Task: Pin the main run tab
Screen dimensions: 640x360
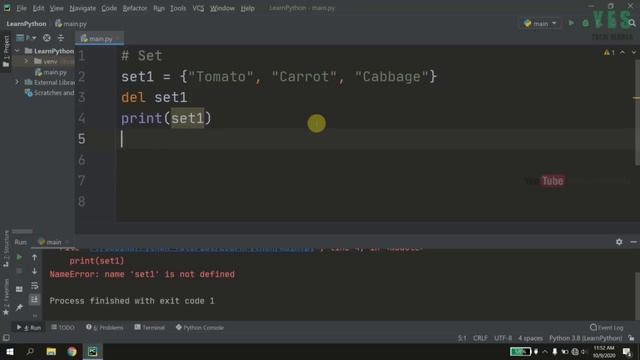Action: [x=19, y=307]
